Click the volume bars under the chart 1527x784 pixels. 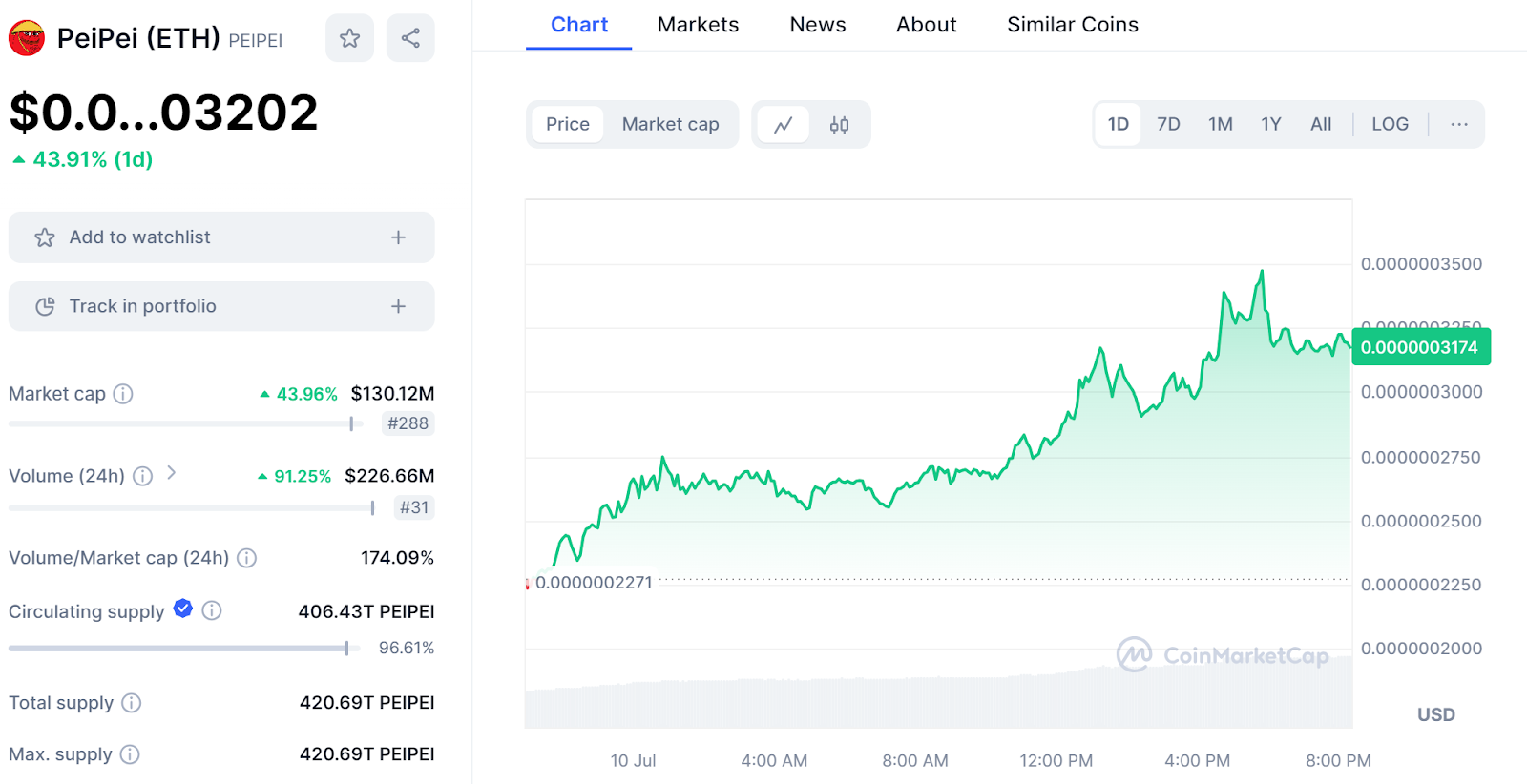(938, 693)
